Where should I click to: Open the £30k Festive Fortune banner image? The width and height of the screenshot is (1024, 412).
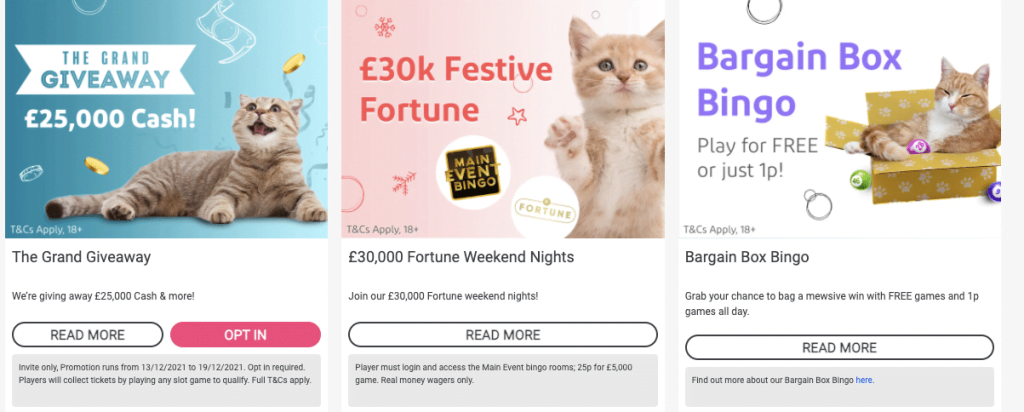pos(503,119)
